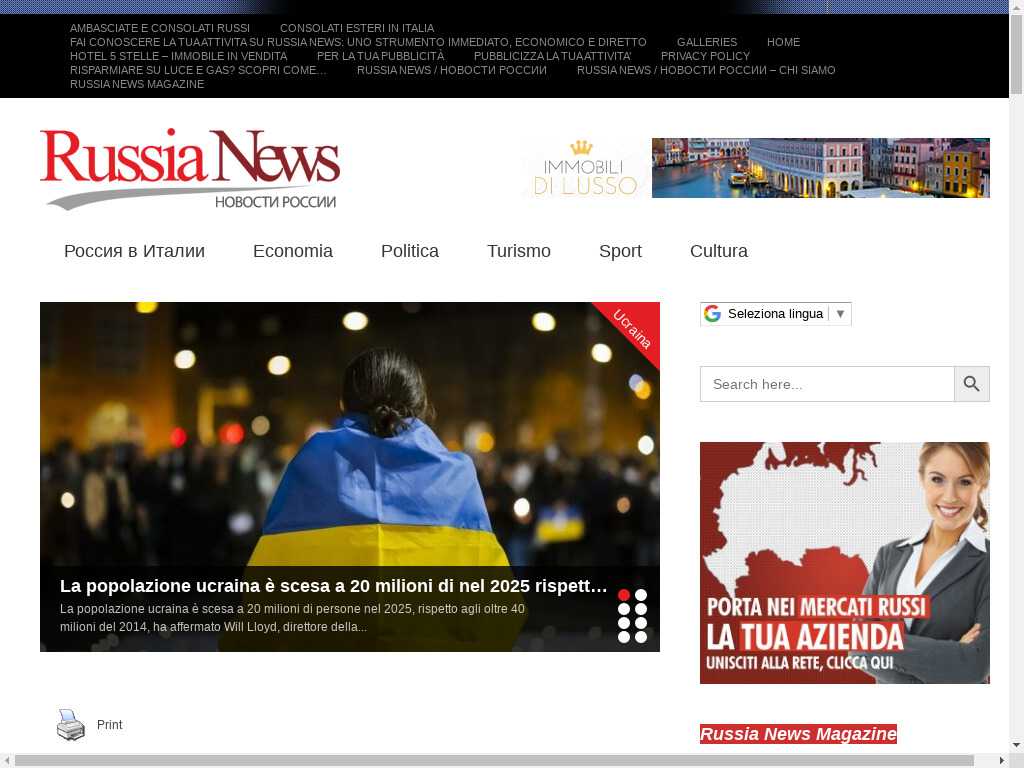Select the bottom-left white slider dot

tap(624, 637)
